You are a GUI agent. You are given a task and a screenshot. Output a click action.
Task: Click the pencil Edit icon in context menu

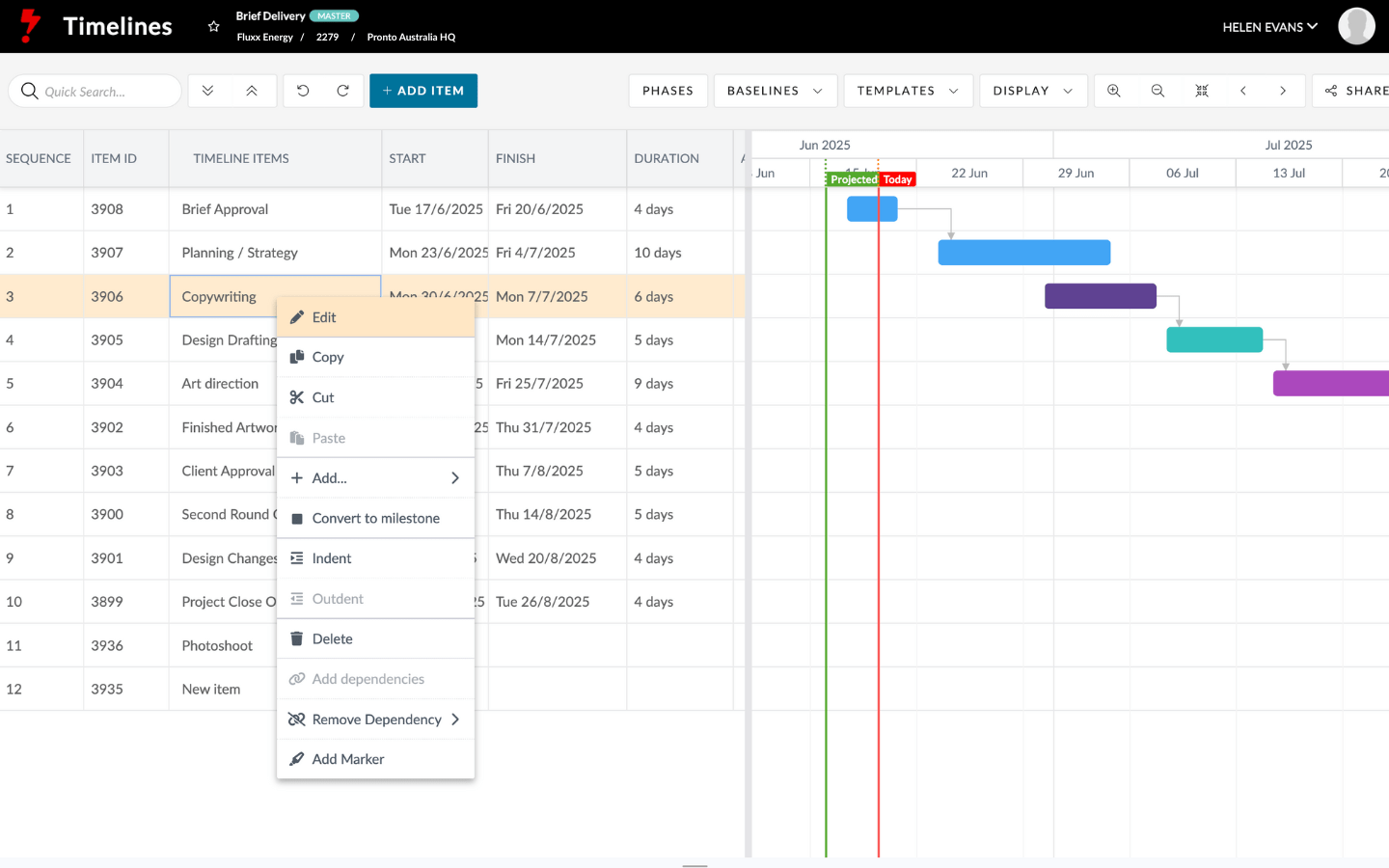point(297,317)
